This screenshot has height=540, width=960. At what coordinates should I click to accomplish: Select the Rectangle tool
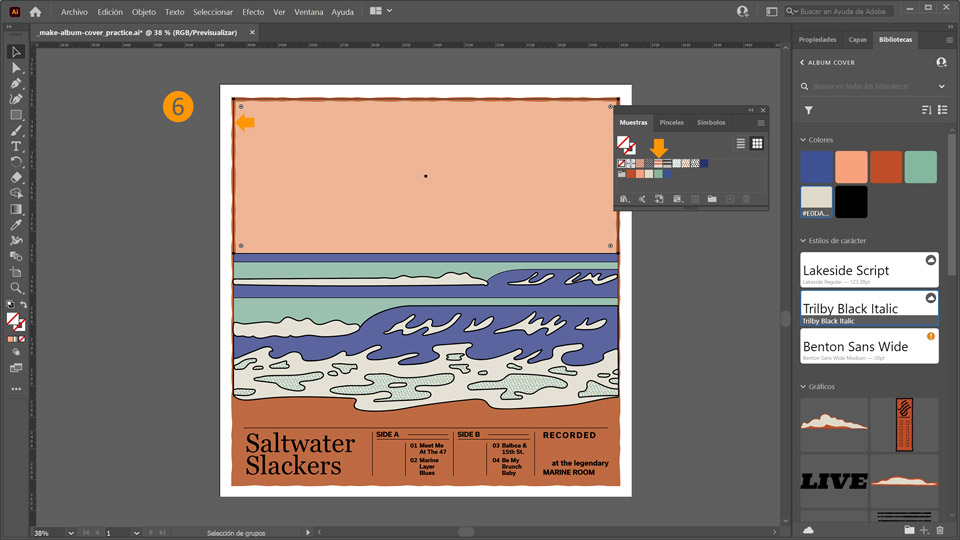(x=16, y=115)
